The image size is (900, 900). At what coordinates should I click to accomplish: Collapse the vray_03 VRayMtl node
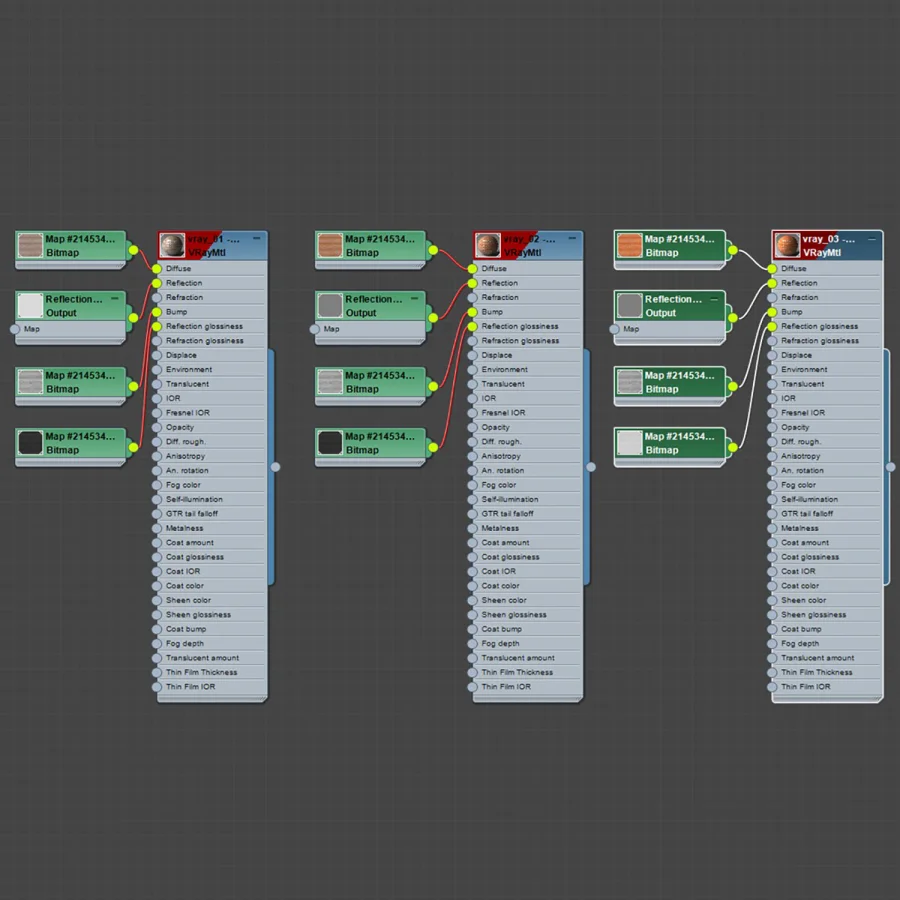872,238
